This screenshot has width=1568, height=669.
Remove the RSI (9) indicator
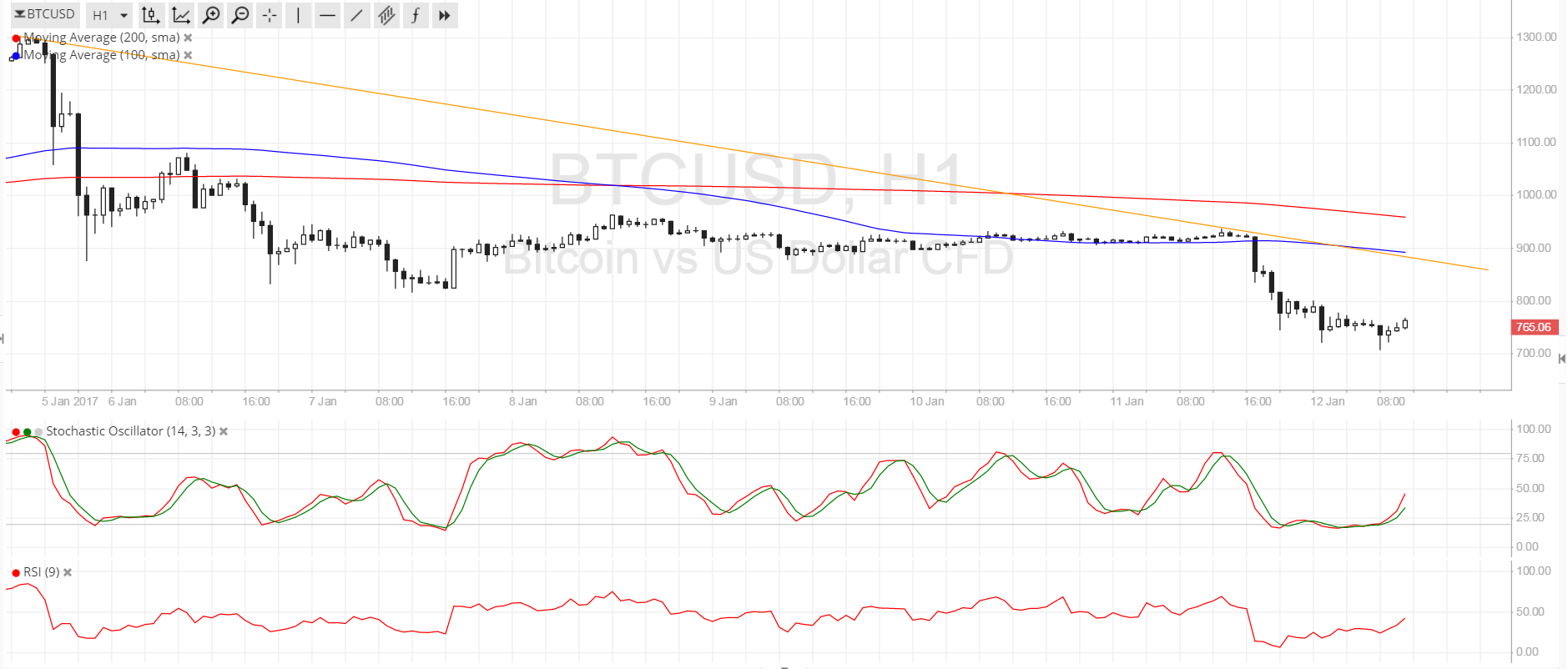(x=68, y=572)
